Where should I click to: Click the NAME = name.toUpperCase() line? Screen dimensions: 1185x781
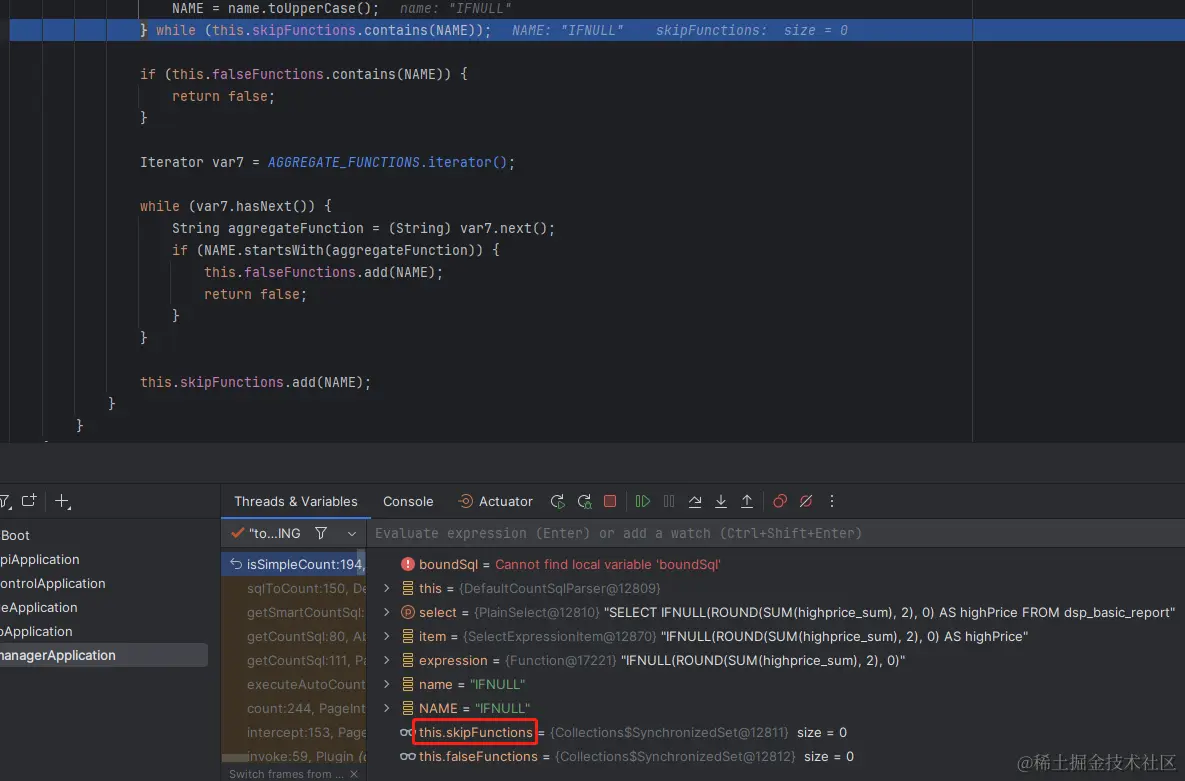276,8
